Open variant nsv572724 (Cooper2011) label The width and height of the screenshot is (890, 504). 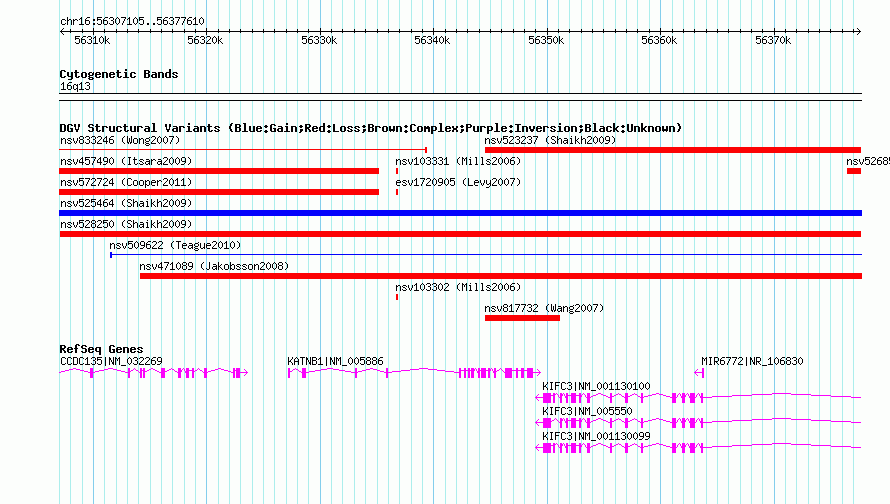point(126,182)
